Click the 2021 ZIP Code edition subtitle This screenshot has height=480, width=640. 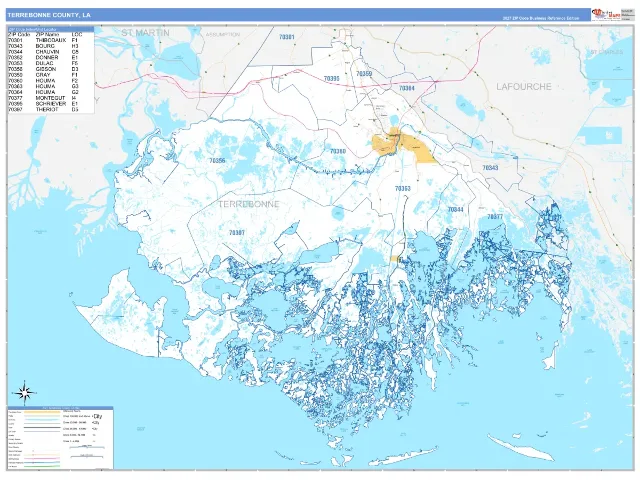(x=540, y=18)
